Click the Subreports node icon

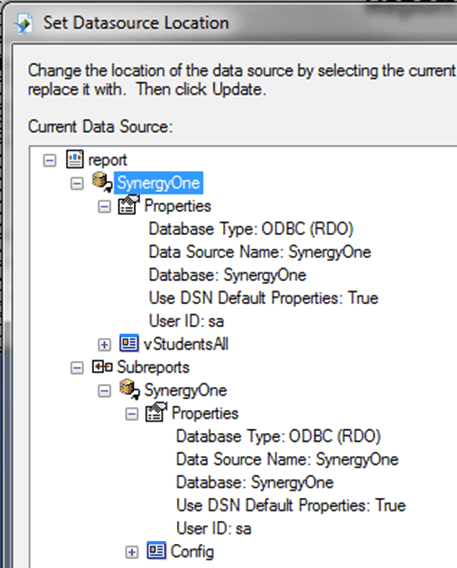pyautogui.click(x=102, y=367)
